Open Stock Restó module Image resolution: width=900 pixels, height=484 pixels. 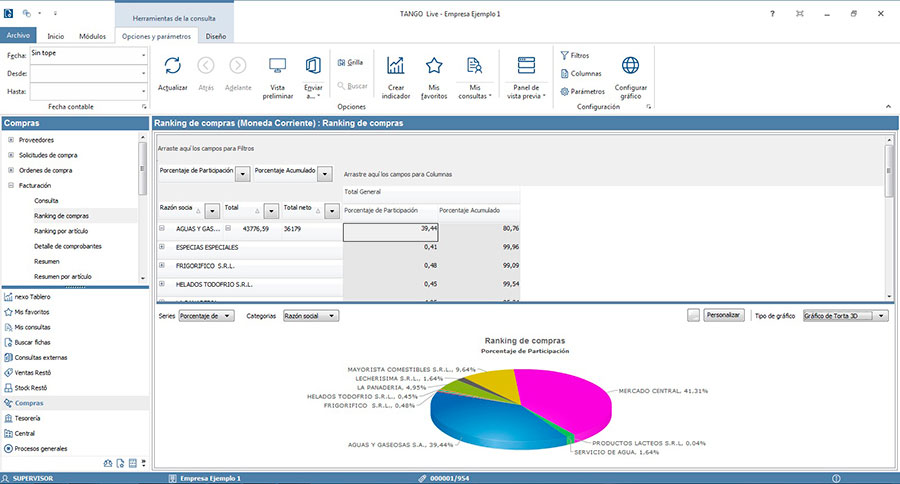pyautogui.click(x=26, y=388)
